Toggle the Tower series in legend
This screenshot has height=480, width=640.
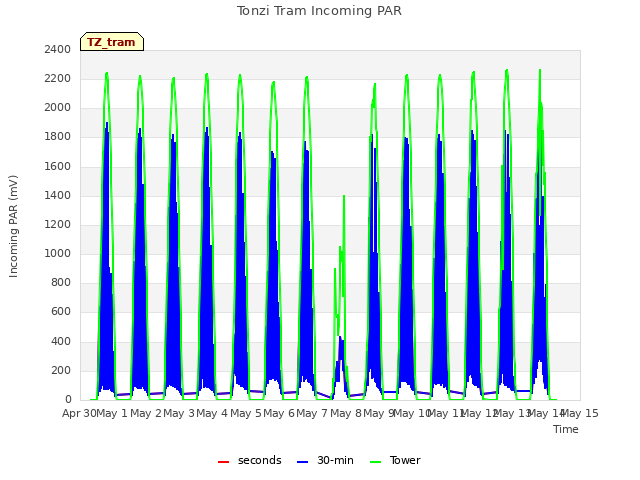tap(395, 461)
